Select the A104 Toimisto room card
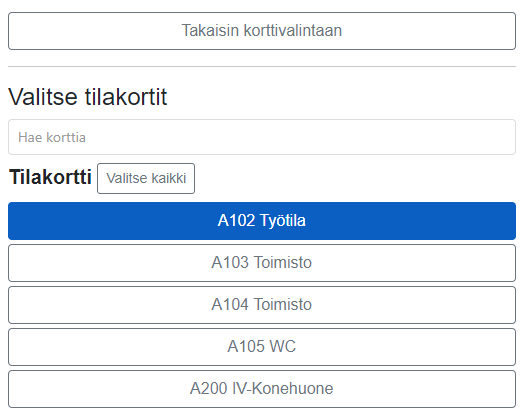 click(262, 305)
